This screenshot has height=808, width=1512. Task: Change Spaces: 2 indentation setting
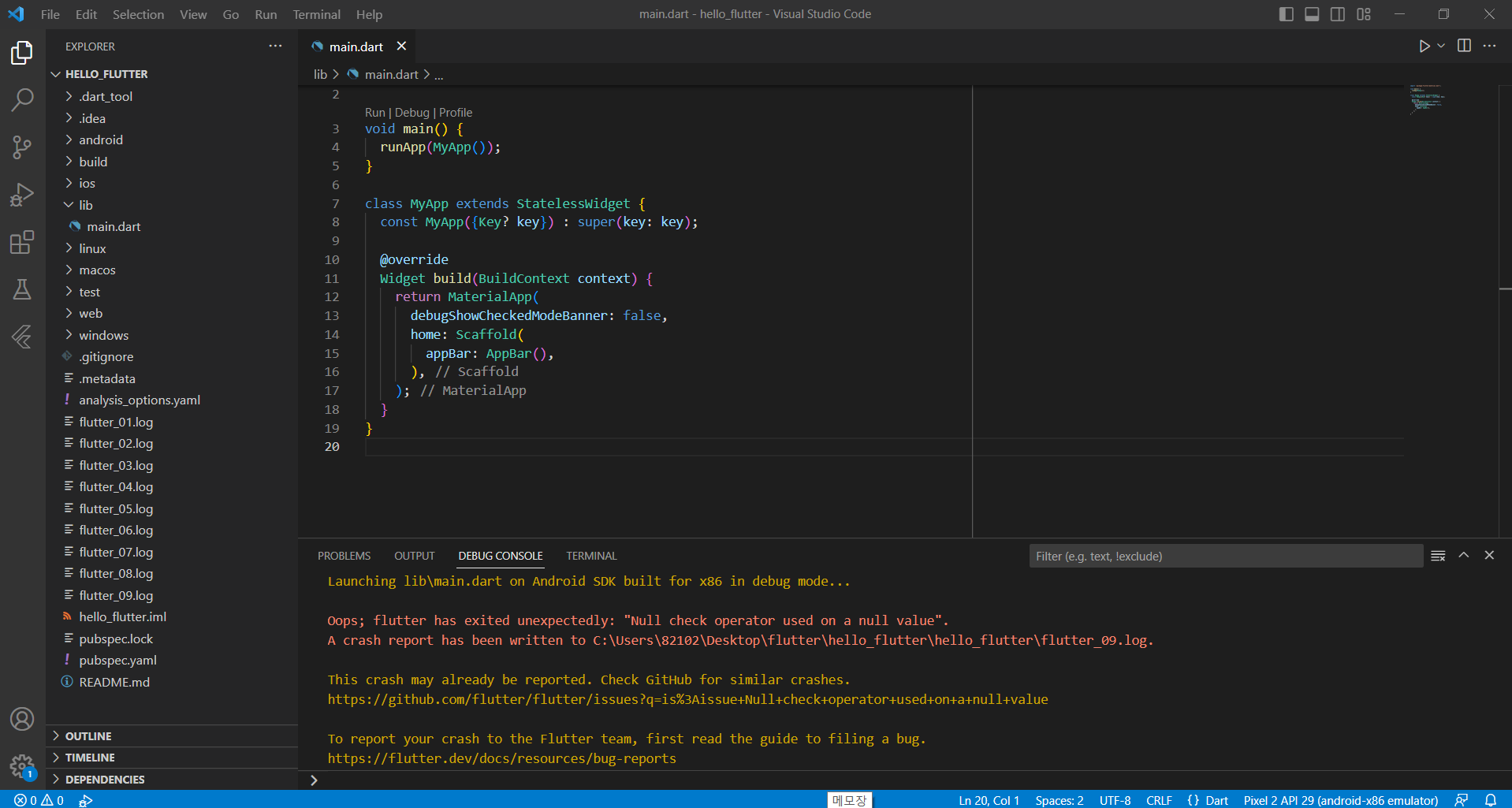point(1059,800)
